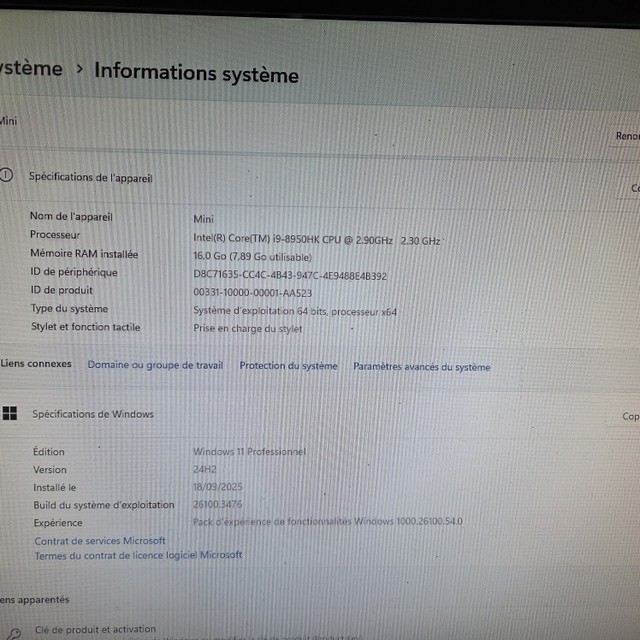Select device name value Mini in specifications
Image resolution: width=640 pixels, height=640 pixels.
(x=203, y=219)
